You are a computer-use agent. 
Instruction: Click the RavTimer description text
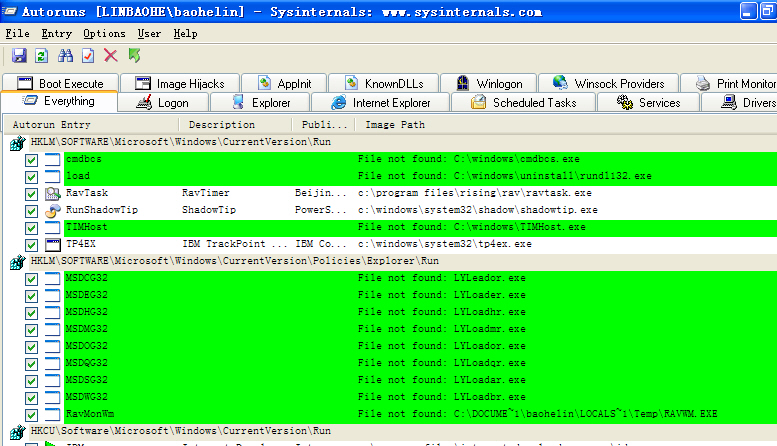tap(206, 193)
